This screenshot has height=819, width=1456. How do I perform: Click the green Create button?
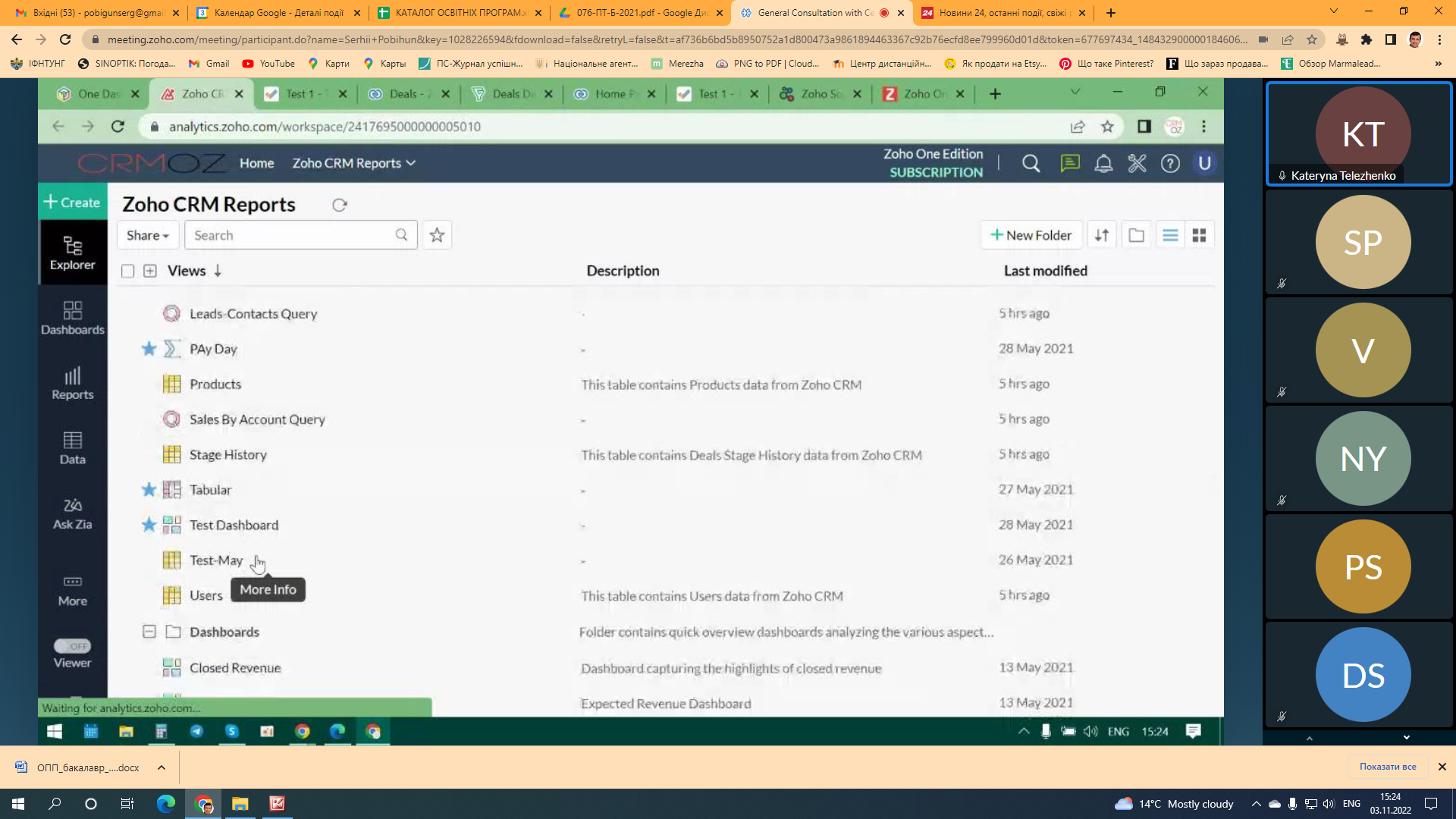[72, 202]
